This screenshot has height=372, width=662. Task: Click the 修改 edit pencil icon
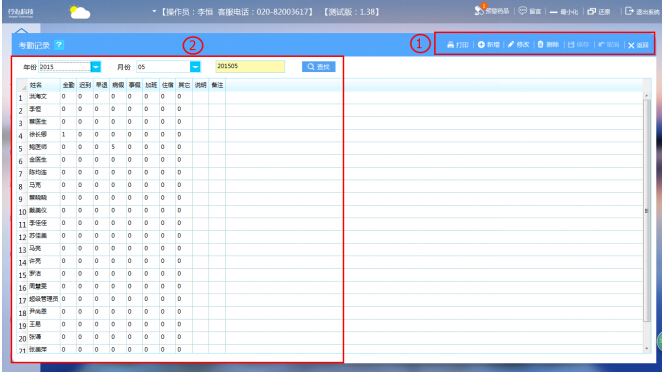pos(511,44)
